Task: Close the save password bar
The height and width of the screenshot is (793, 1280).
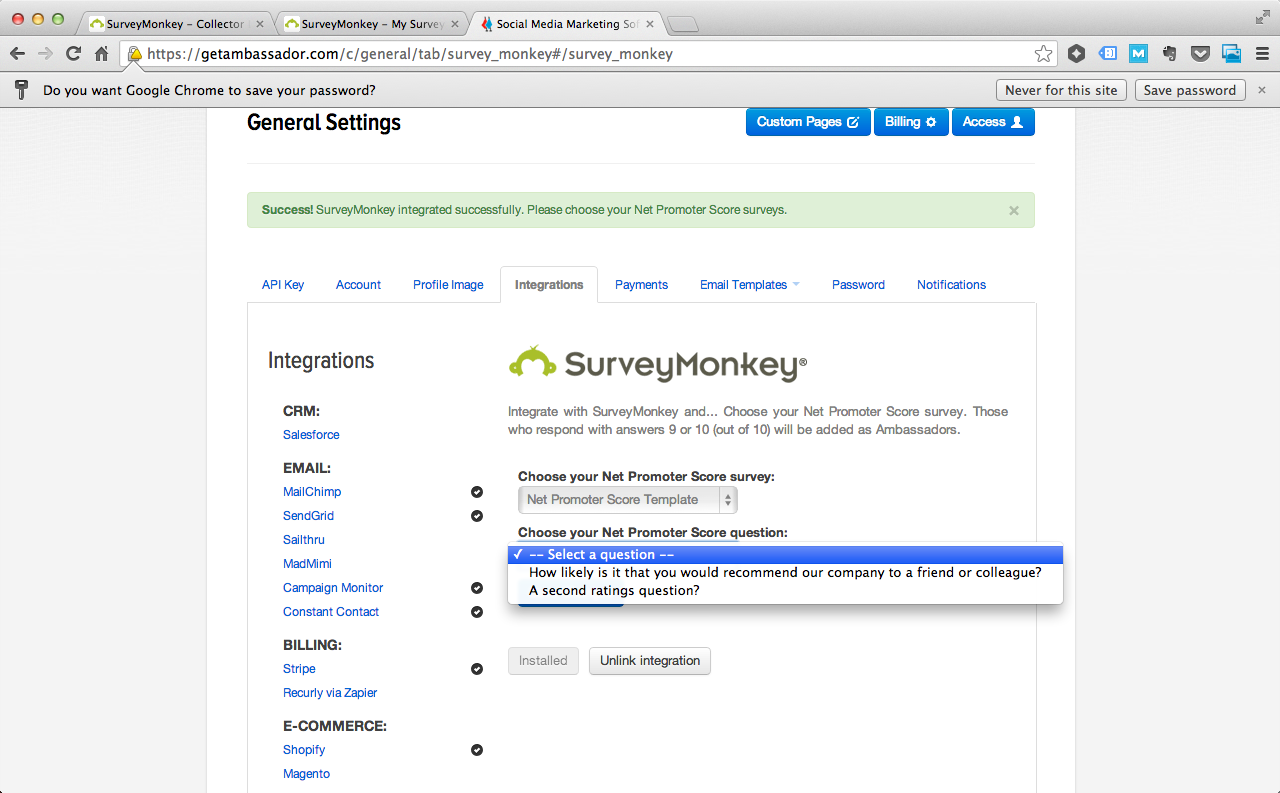Action: [x=1262, y=90]
